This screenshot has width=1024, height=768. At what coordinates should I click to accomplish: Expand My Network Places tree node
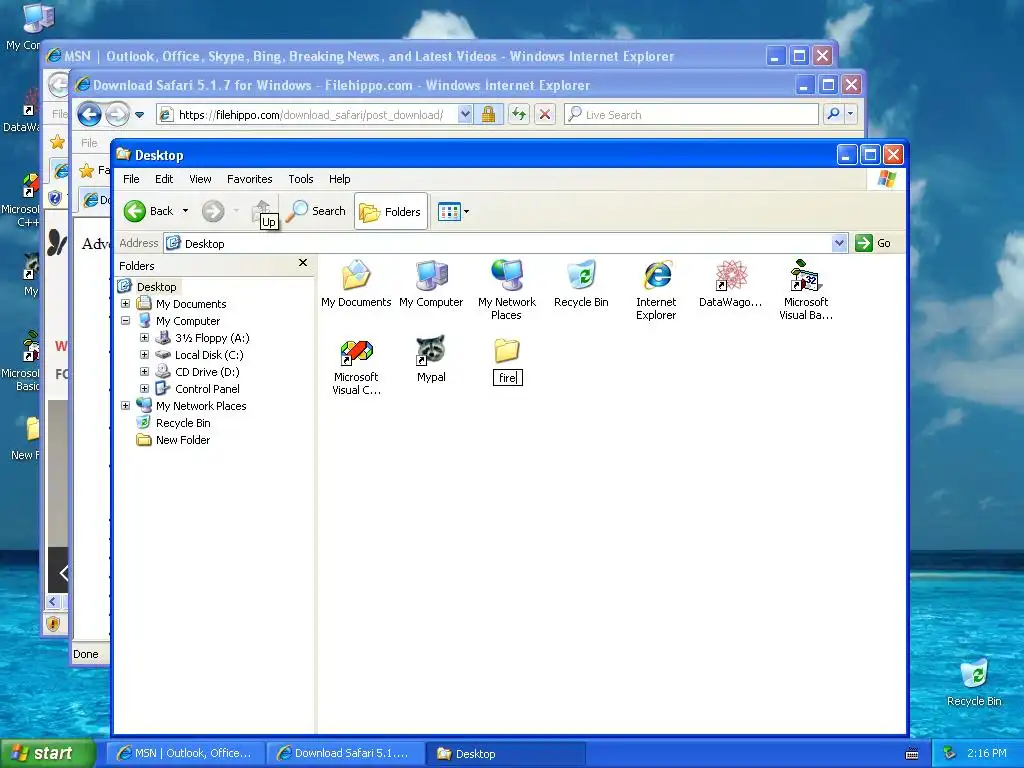click(x=125, y=406)
